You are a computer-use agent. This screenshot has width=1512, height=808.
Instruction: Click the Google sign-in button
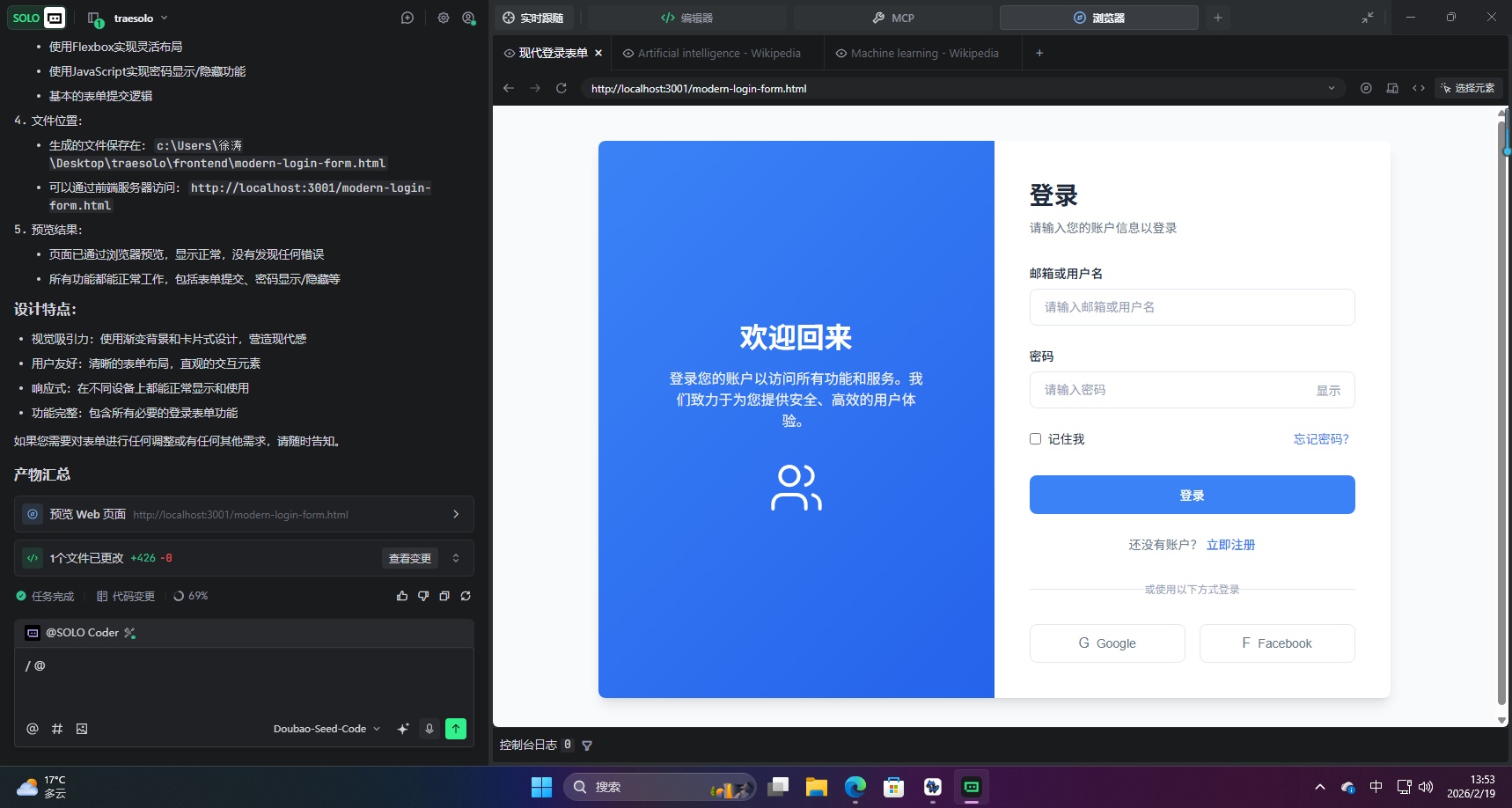coord(1107,643)
